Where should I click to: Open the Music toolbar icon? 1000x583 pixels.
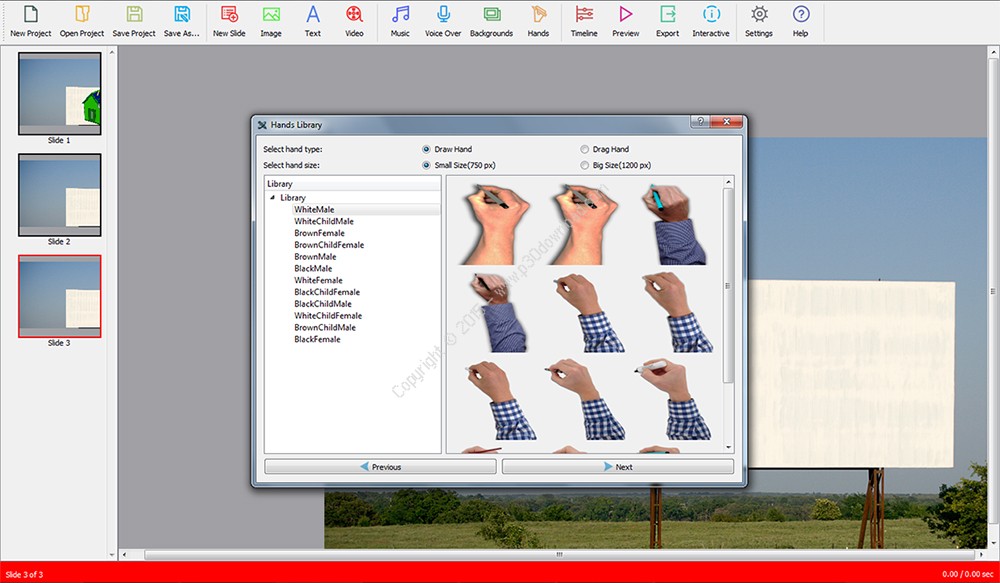click(400, 15)
